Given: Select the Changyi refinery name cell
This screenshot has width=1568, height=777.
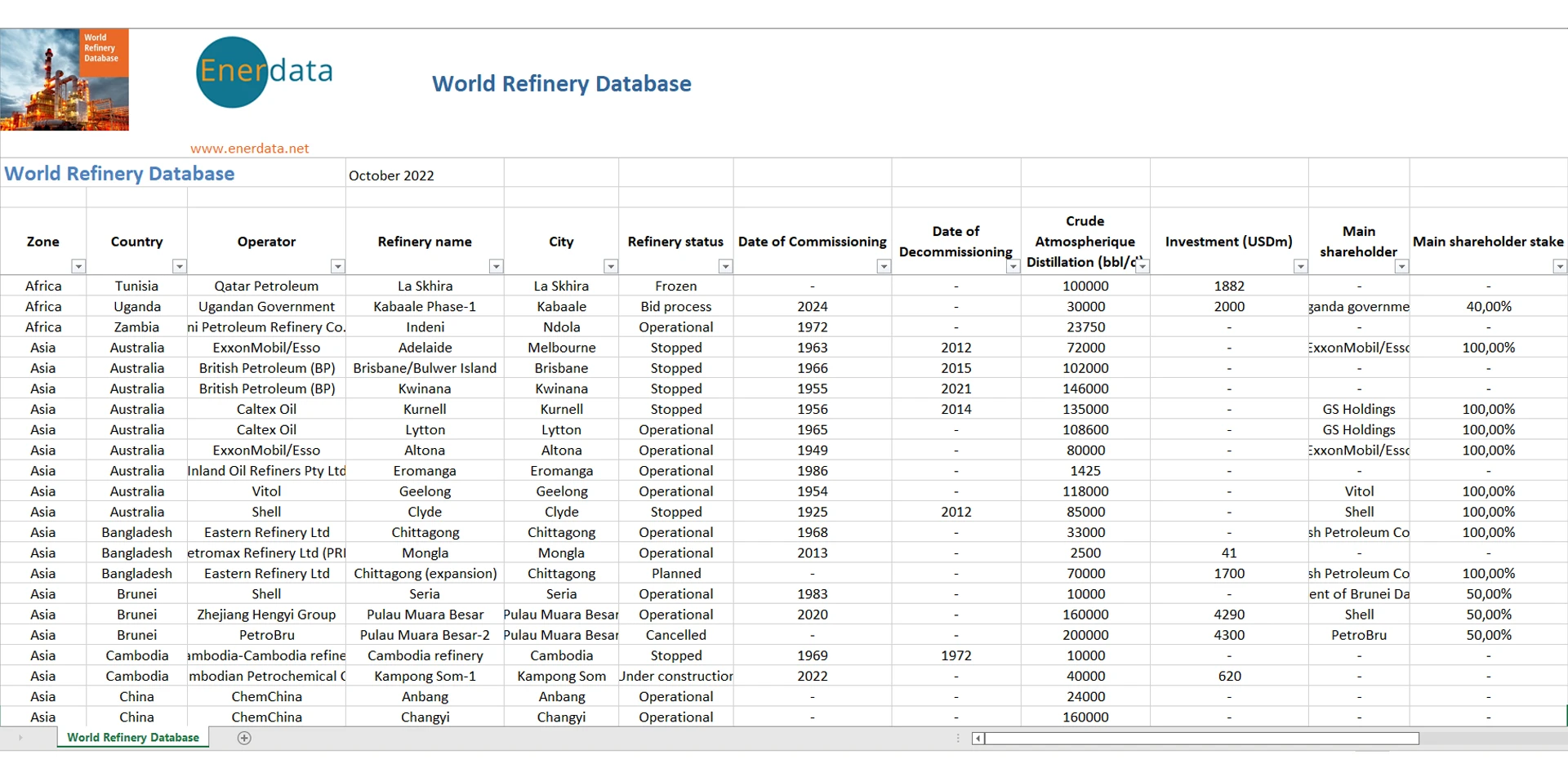Looking at the screenshot, I should (x=425, y=717).
